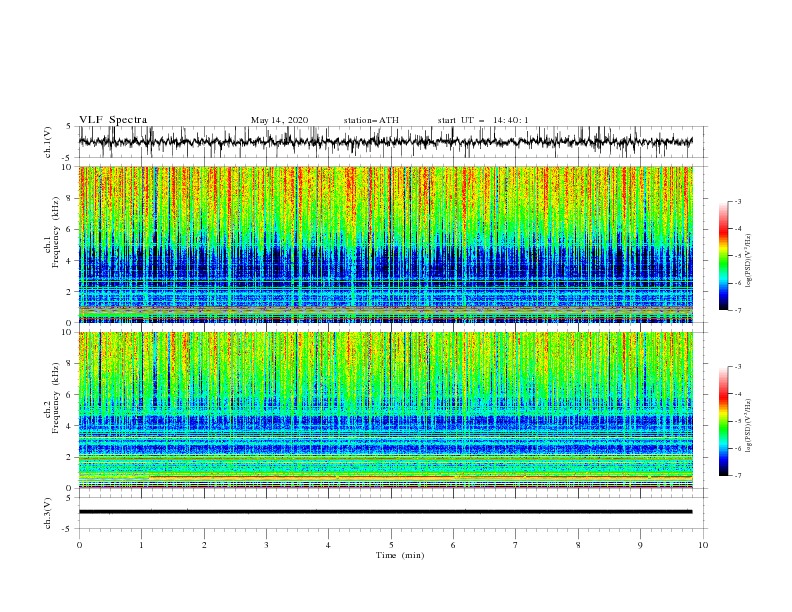Click inside the ch.2 spectrogram panel
Screen dimensions: 792x612
tap(386, 410)
